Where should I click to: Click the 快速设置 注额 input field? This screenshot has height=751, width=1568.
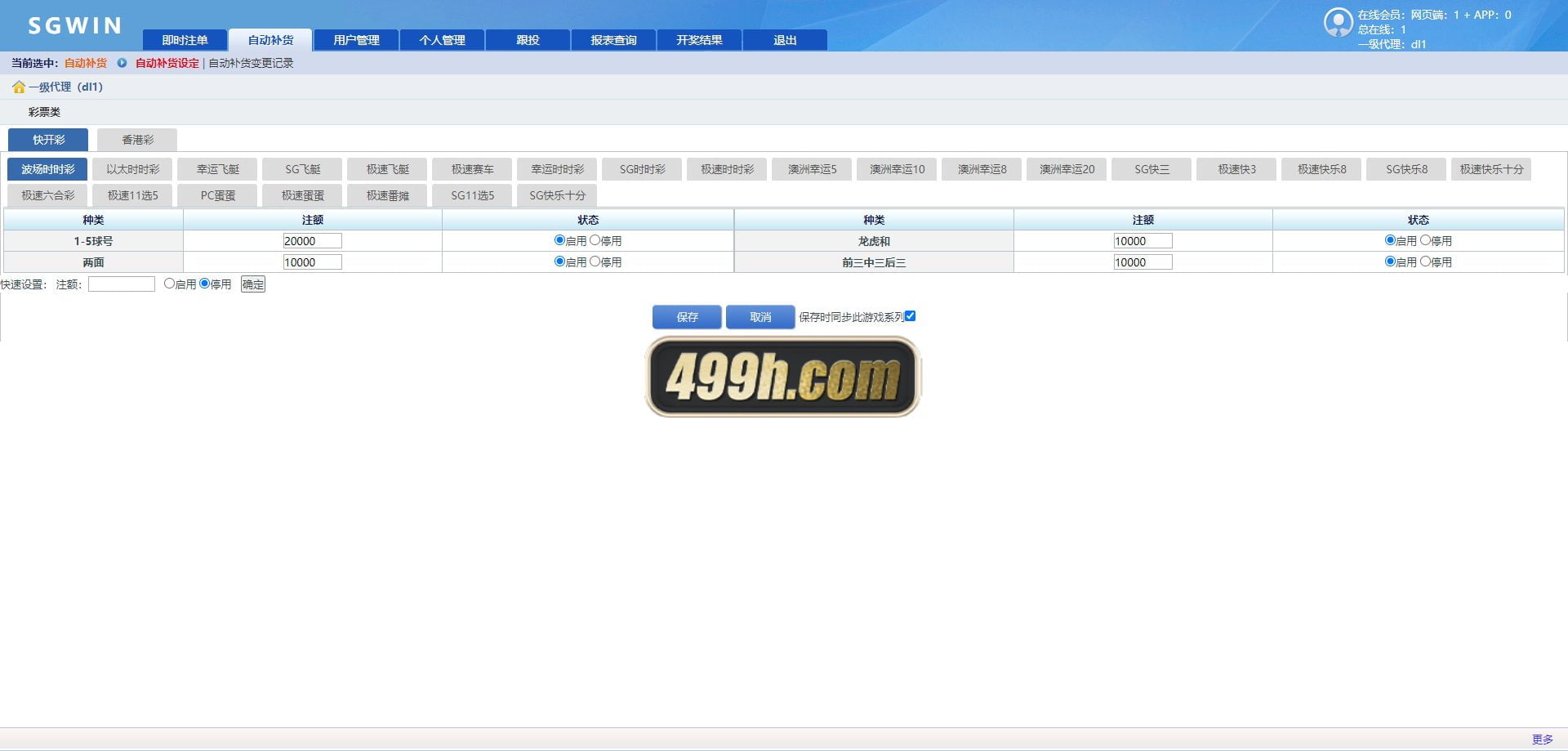click(x=122, y=284)
